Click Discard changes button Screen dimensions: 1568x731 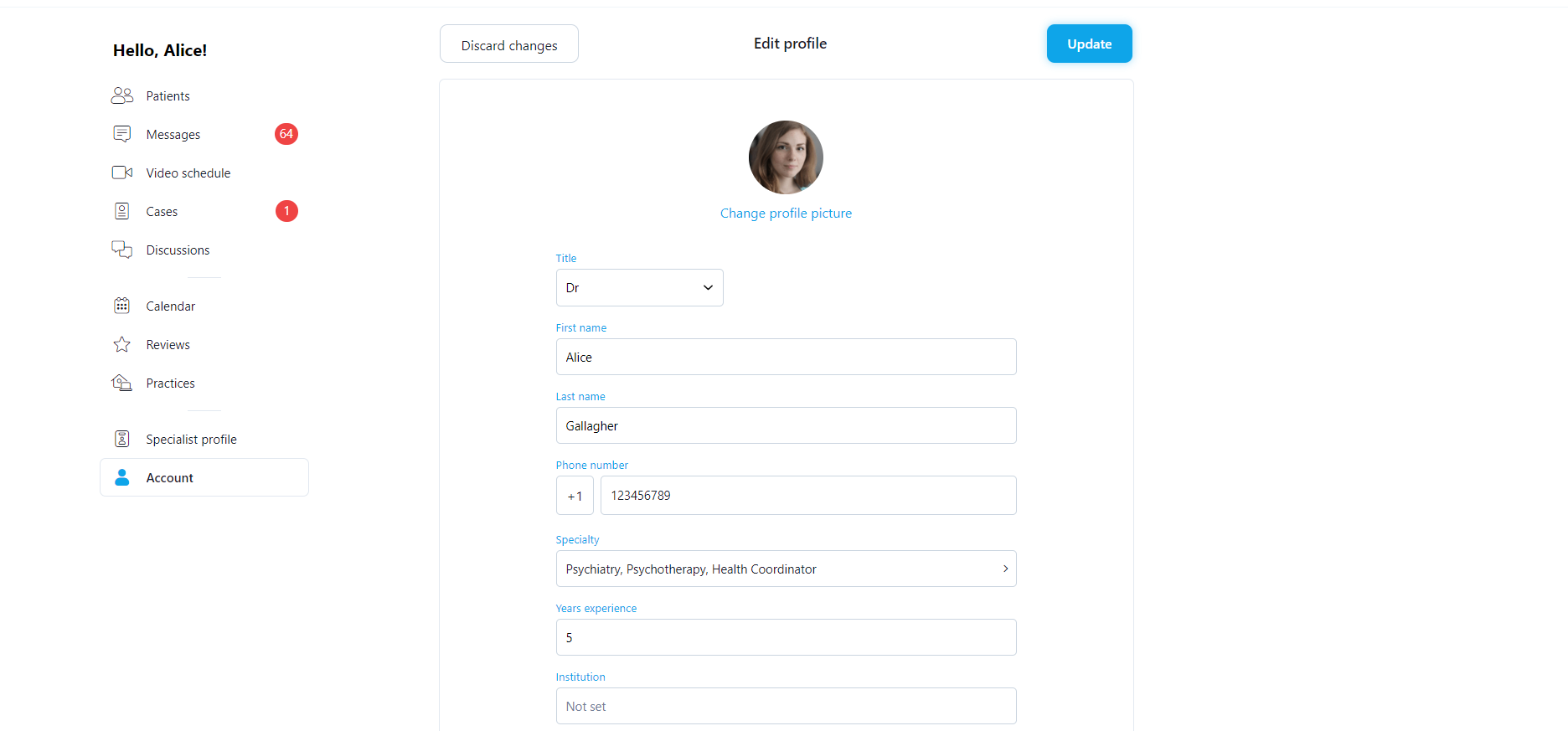point(509,44)
